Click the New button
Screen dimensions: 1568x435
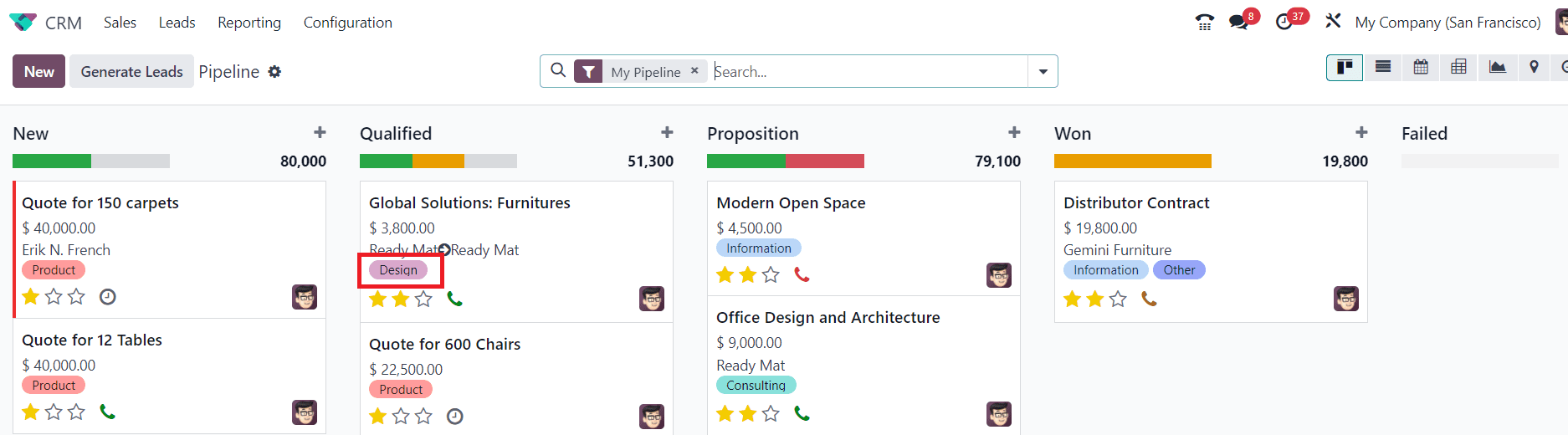(x=39, y=71)
